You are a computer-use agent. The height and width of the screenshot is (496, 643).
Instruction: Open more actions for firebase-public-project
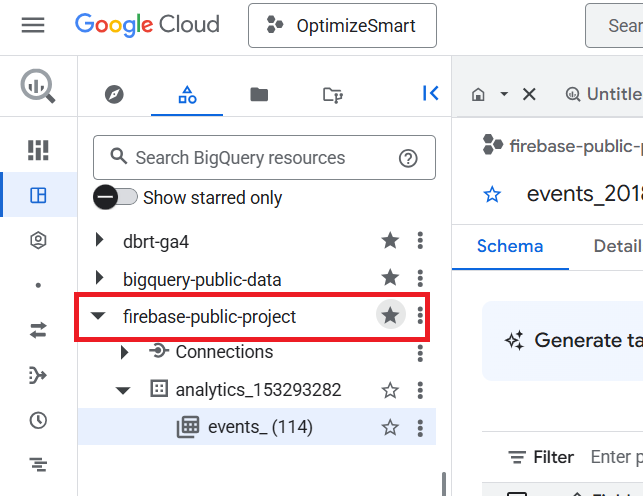tap(420, 317)
